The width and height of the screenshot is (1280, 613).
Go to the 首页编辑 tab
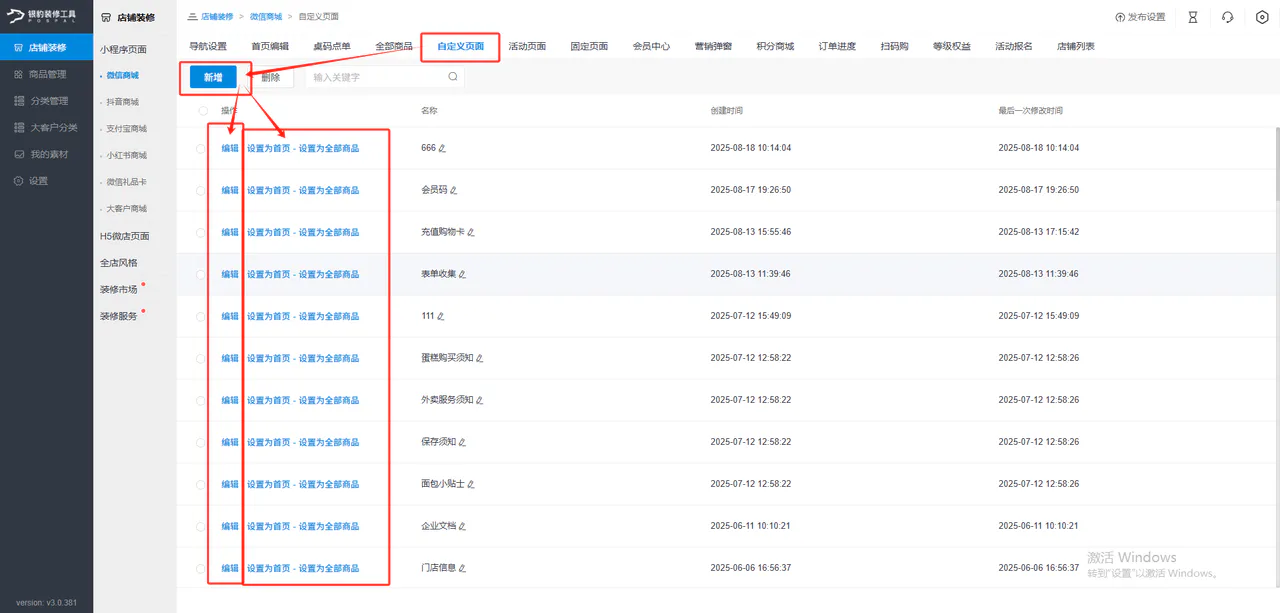(270, 46)
